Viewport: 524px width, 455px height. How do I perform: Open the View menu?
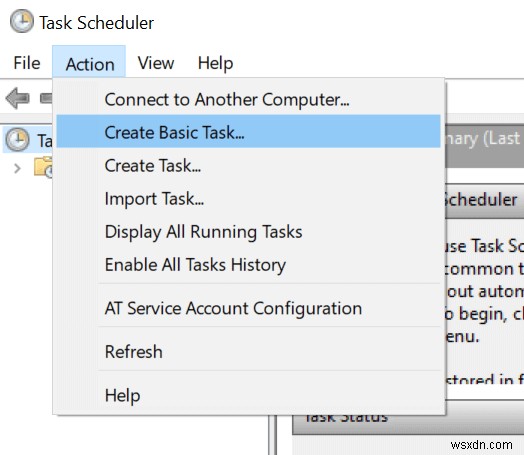pyautogui.click(x=156, y=63)
